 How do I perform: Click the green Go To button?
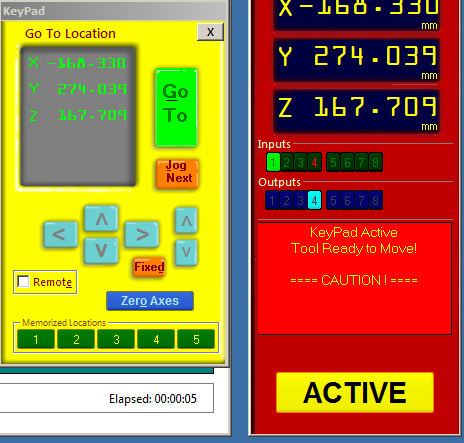[x=176, y=108]
